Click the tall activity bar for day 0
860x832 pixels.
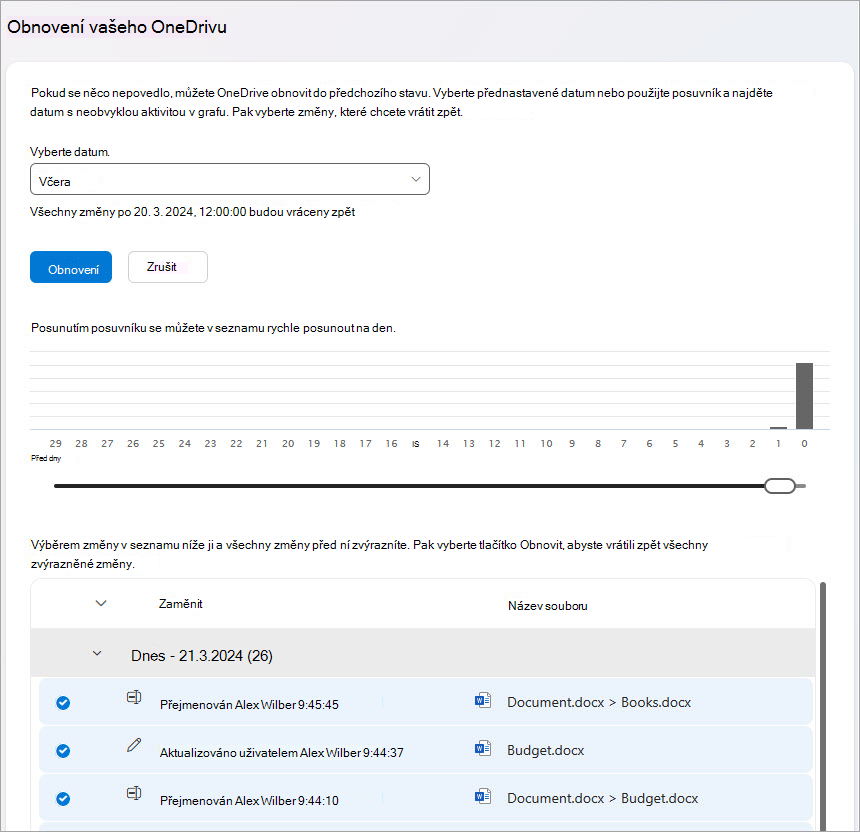tap(805, 396)
